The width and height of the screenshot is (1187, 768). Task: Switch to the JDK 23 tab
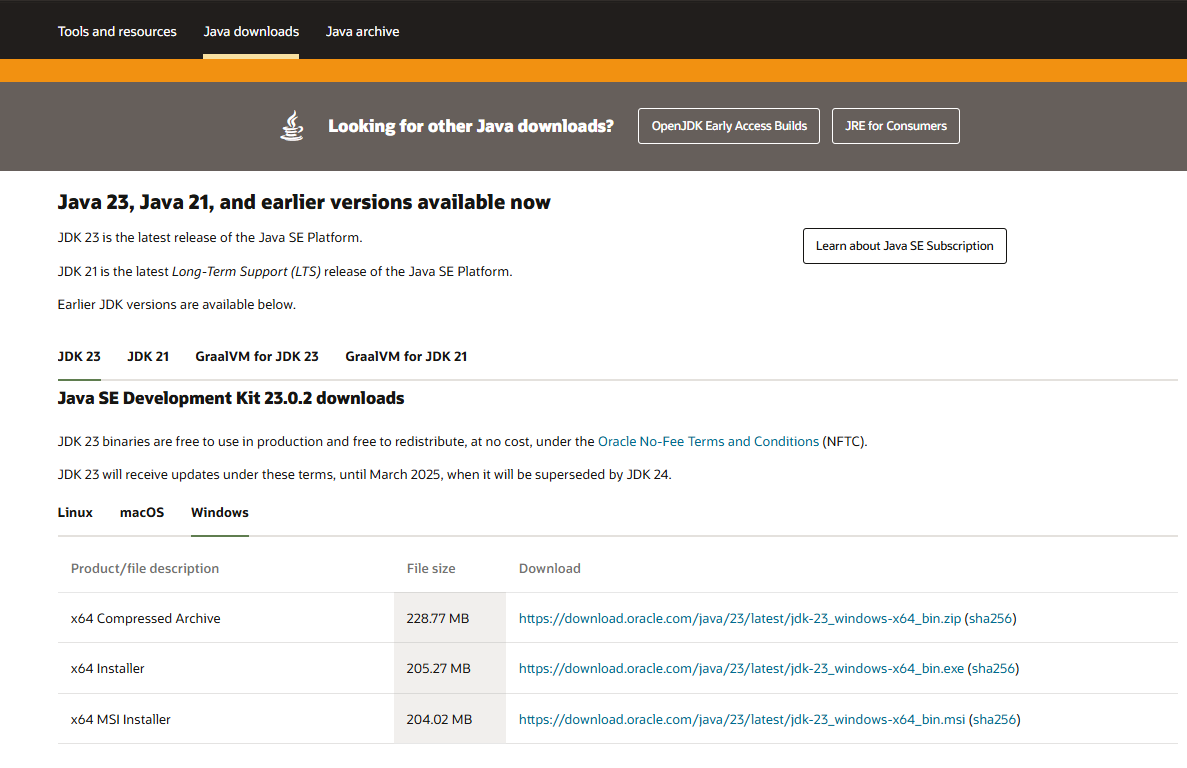click(x=79, y=356)
